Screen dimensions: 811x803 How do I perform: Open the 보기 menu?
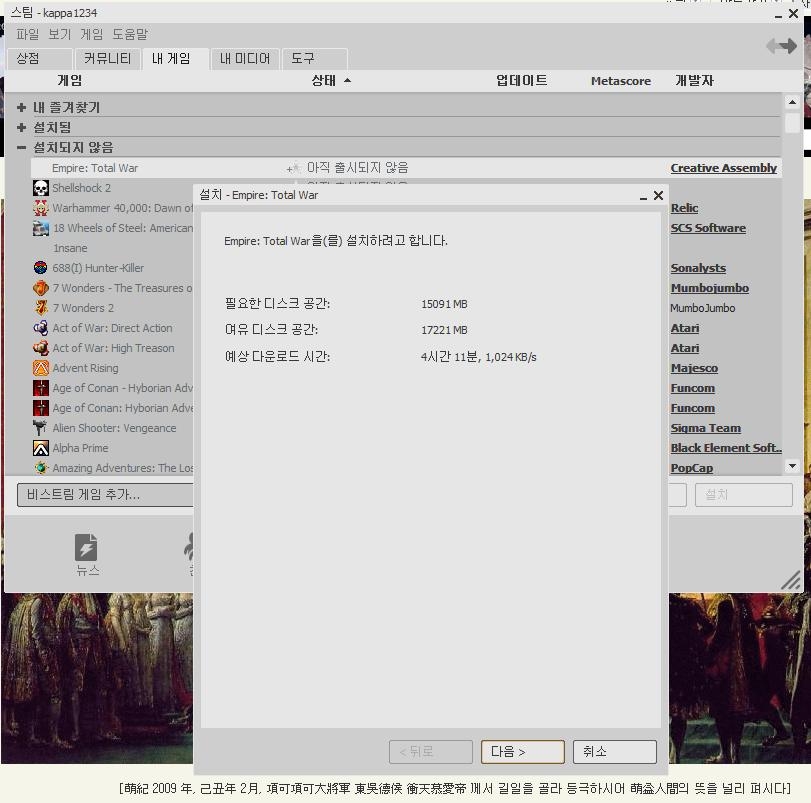pos(59,34)
